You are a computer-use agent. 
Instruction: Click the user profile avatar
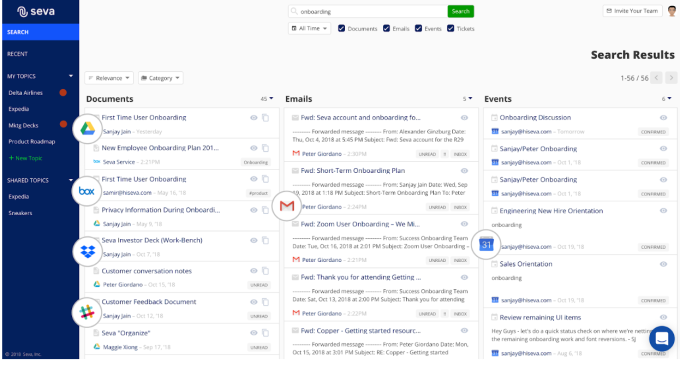pyautogui.click(x=671, y=11)
